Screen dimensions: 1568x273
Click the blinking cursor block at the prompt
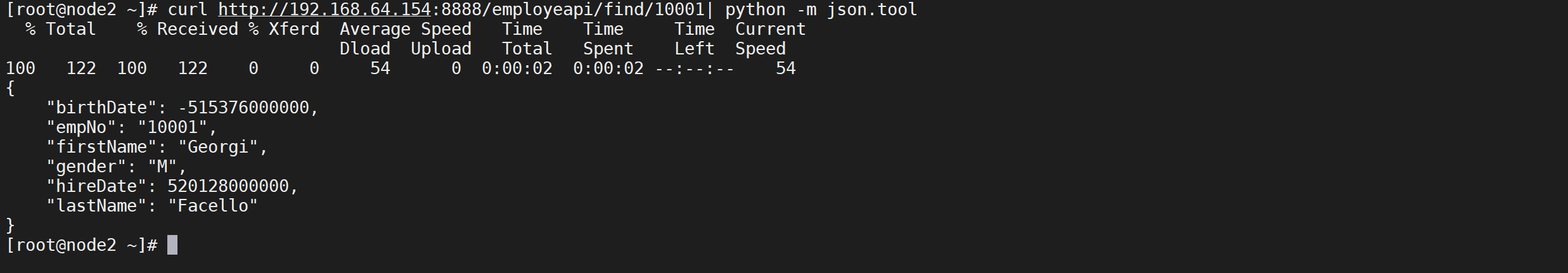(172, 245)
